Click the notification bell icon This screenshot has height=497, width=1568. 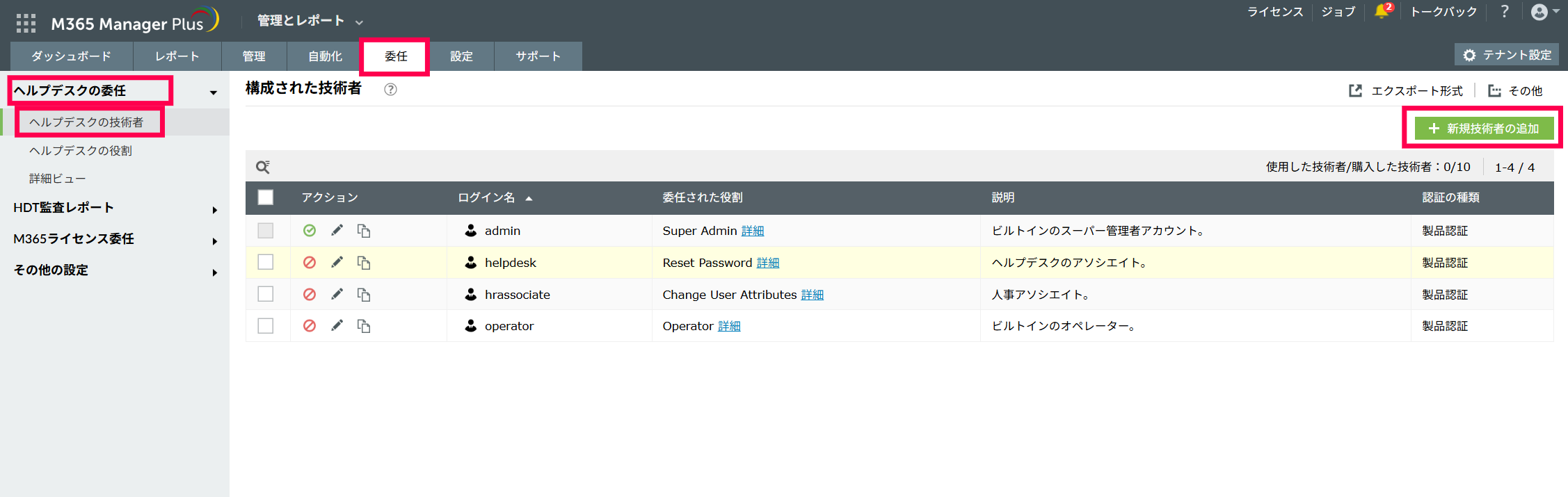click(x=1382, y=12)
